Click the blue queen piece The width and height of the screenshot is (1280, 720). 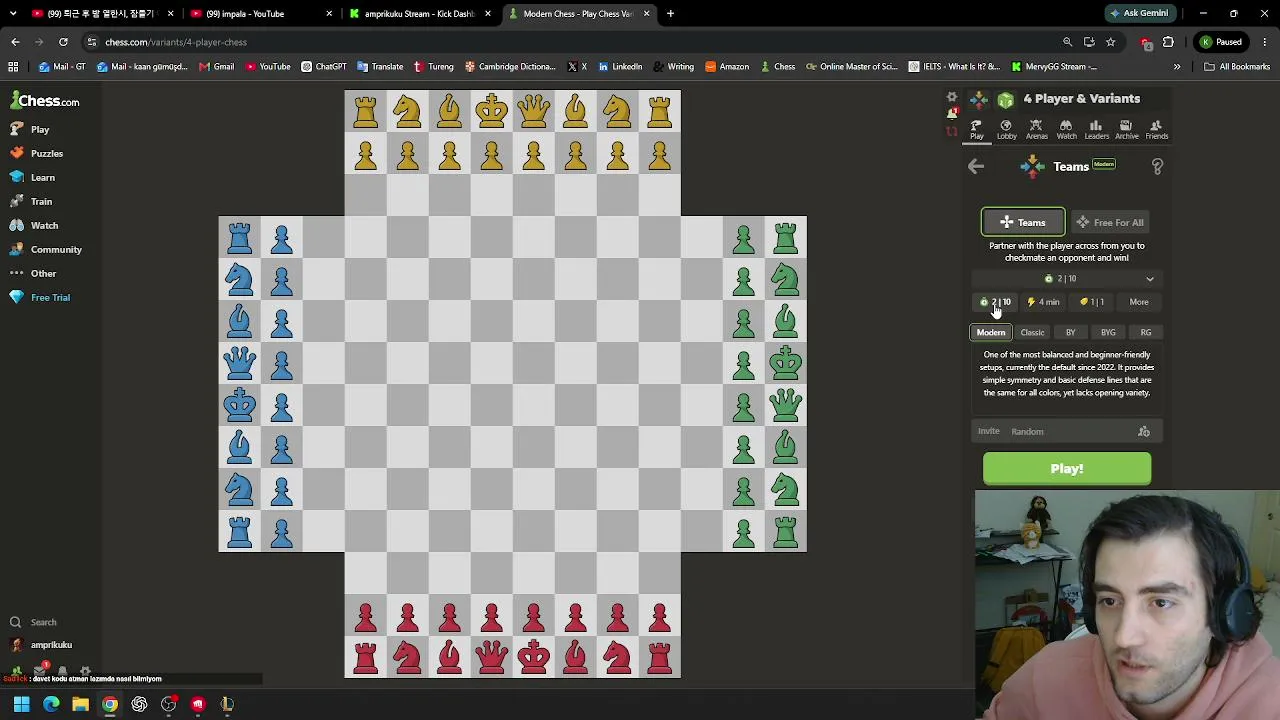pyautogui.click(x=240, y=363)
